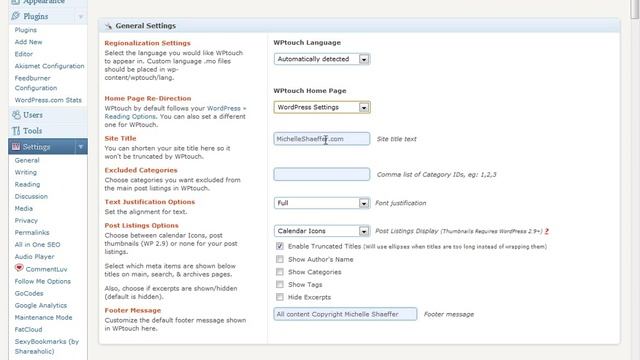Go to Writing settings submenu

26,172
